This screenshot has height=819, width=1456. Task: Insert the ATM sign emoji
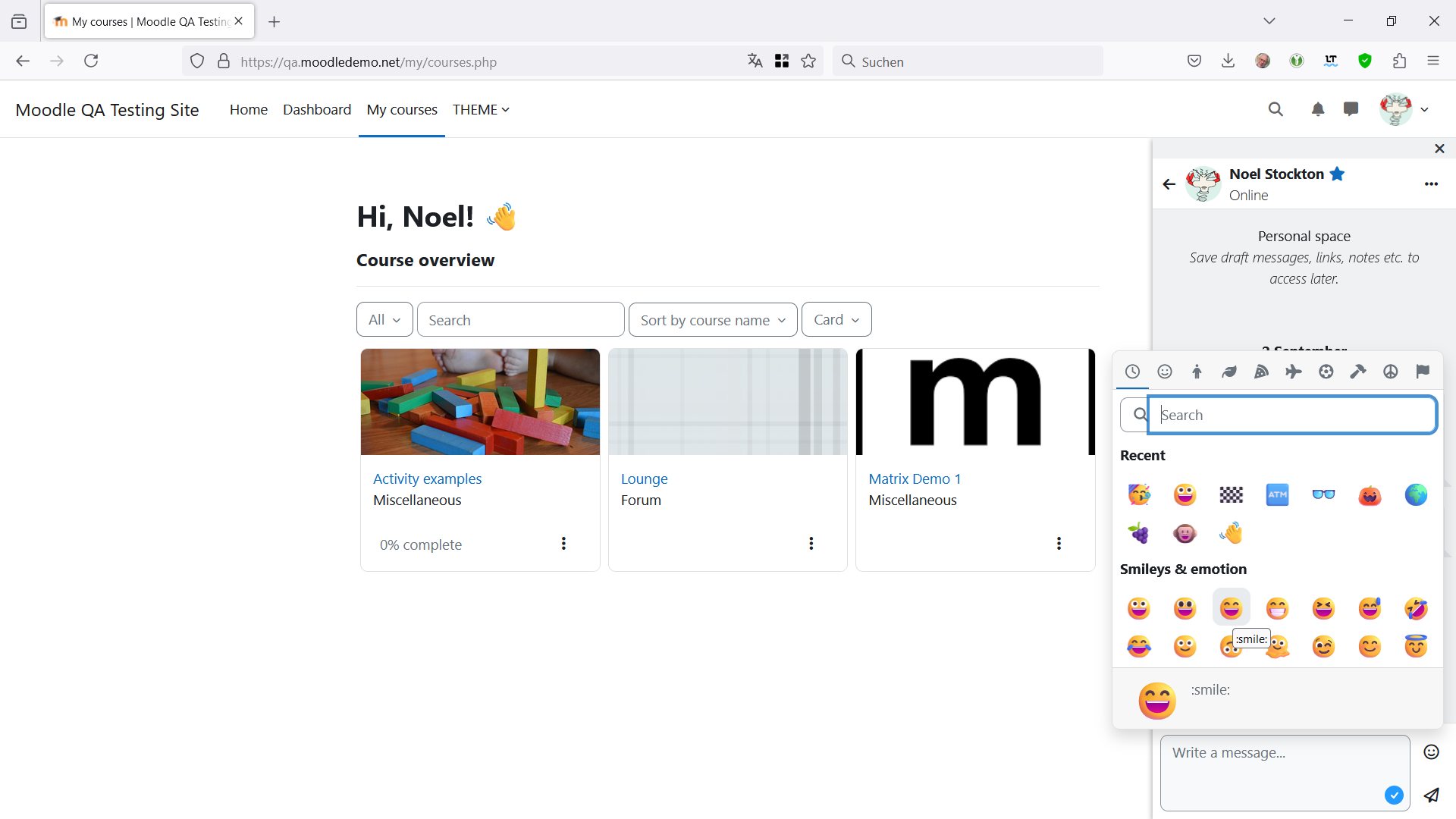pos(1278,494)
